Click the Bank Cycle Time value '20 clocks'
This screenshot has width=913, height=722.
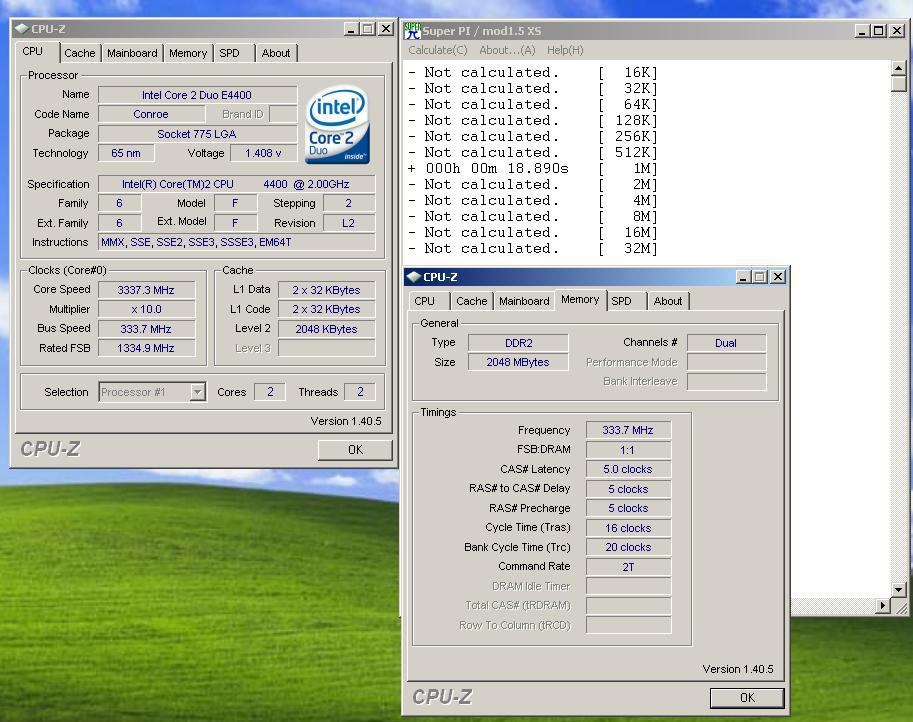[628, 547]
